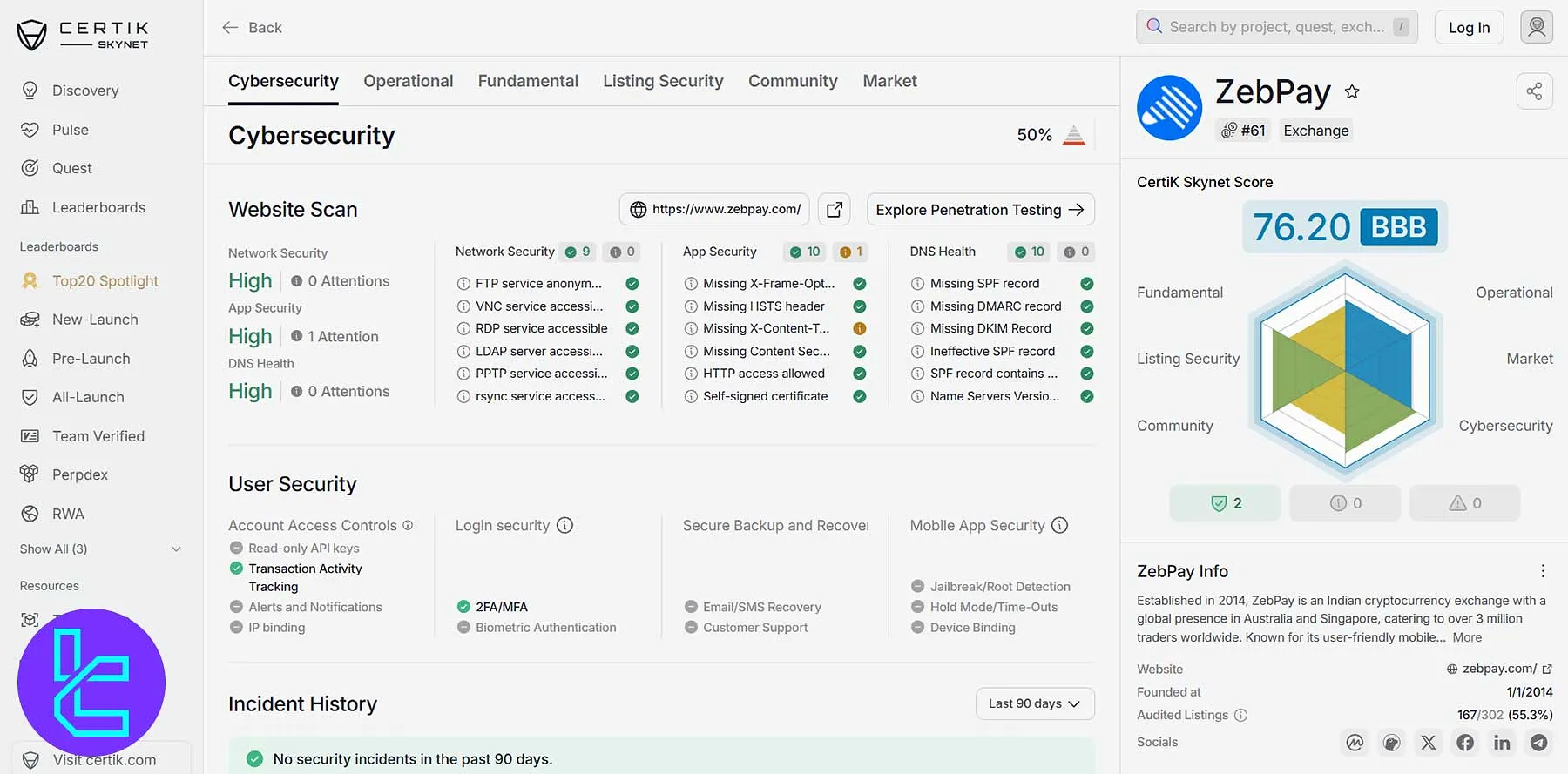
Task: Click the https://www.zebpay.com/ URL button
Action: (714, 209)
